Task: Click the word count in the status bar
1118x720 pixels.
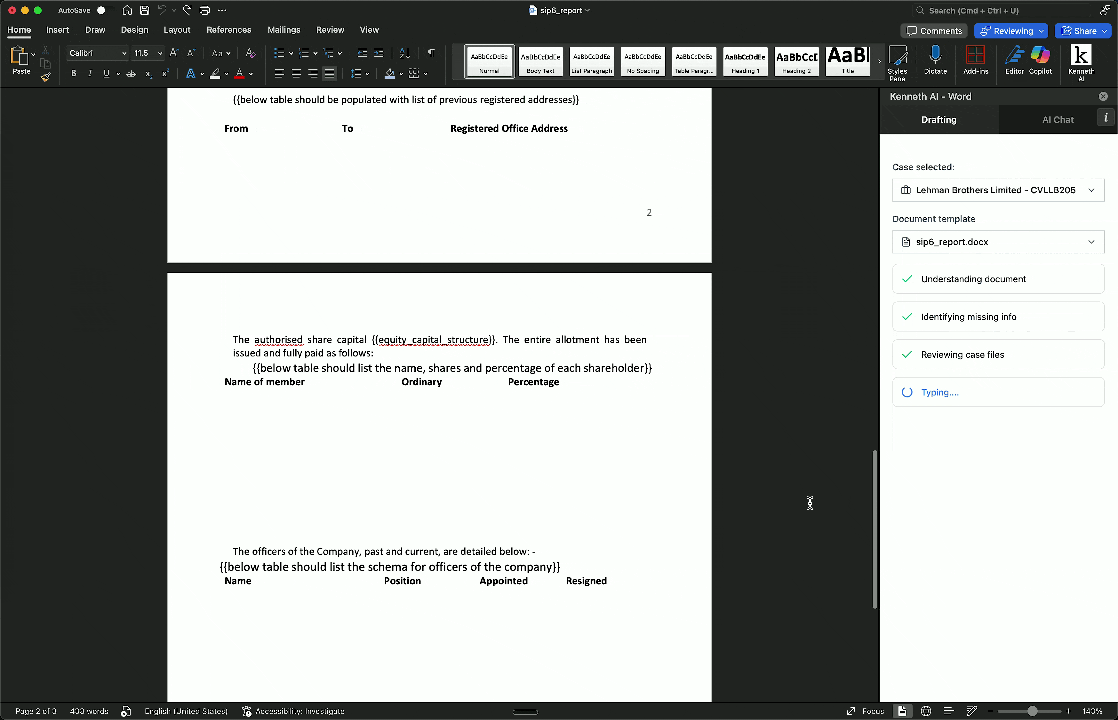Action: pos(88,711)
